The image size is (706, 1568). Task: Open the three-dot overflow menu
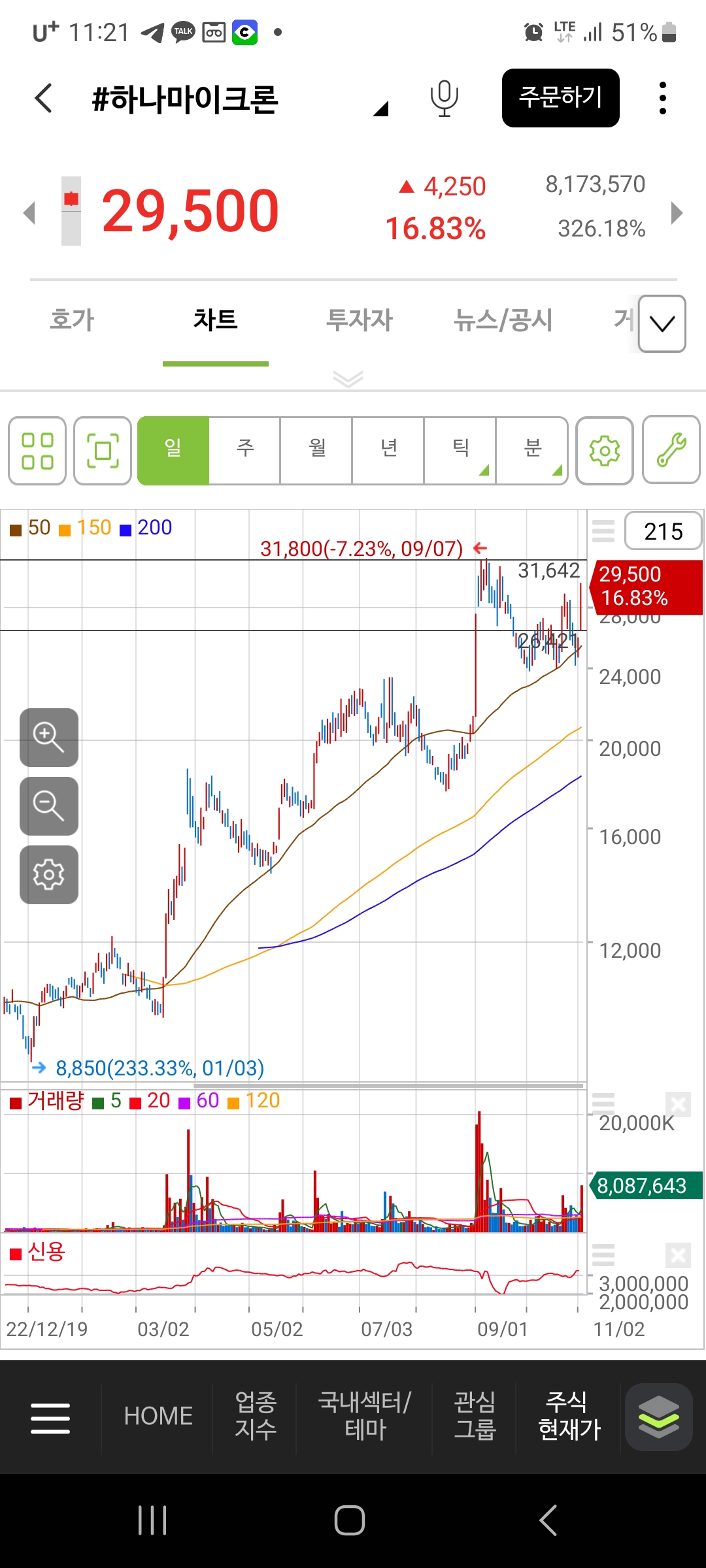pyautogui.click(x=663, y=98)
